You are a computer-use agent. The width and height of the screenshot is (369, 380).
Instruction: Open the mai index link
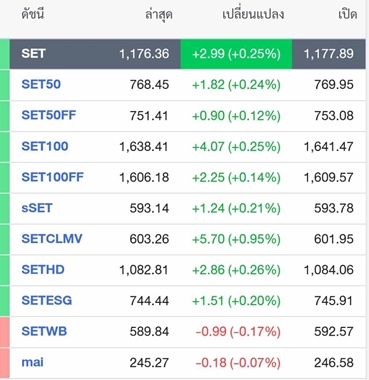(32, 362)
